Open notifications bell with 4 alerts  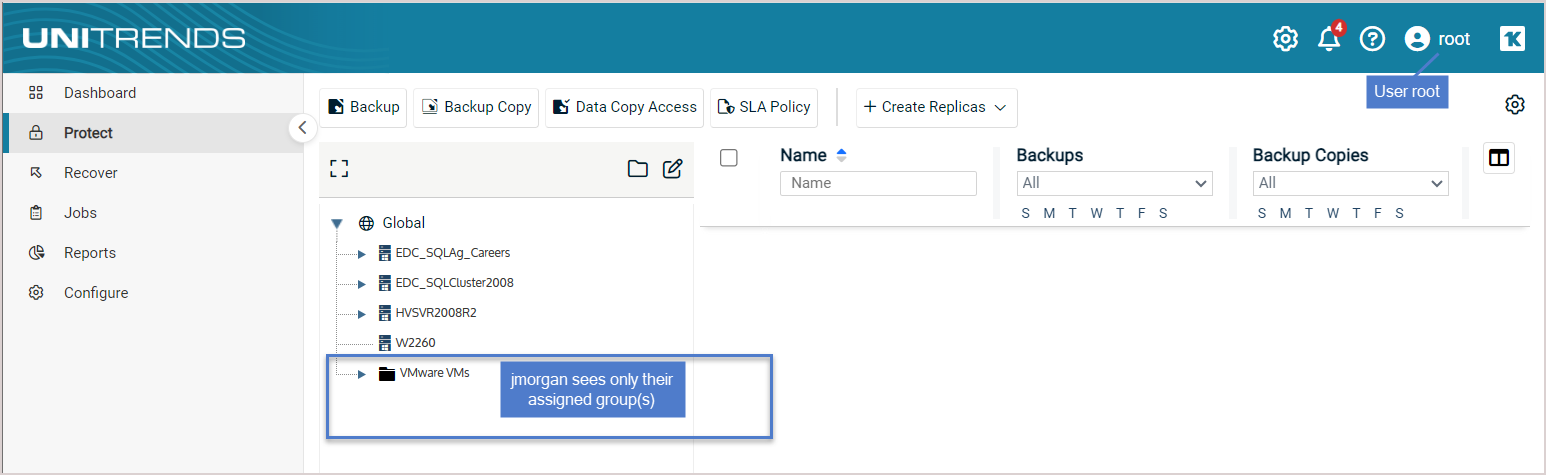click(x=1330, y=38)
